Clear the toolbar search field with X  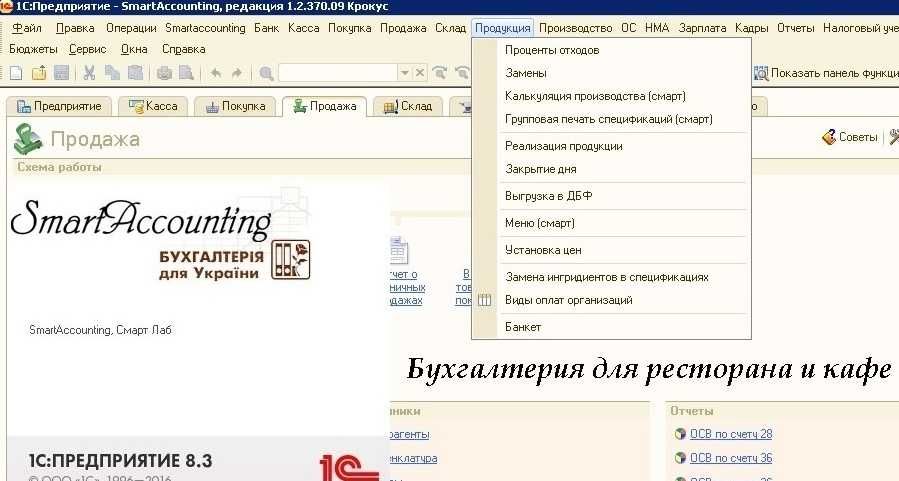point(420,73)
